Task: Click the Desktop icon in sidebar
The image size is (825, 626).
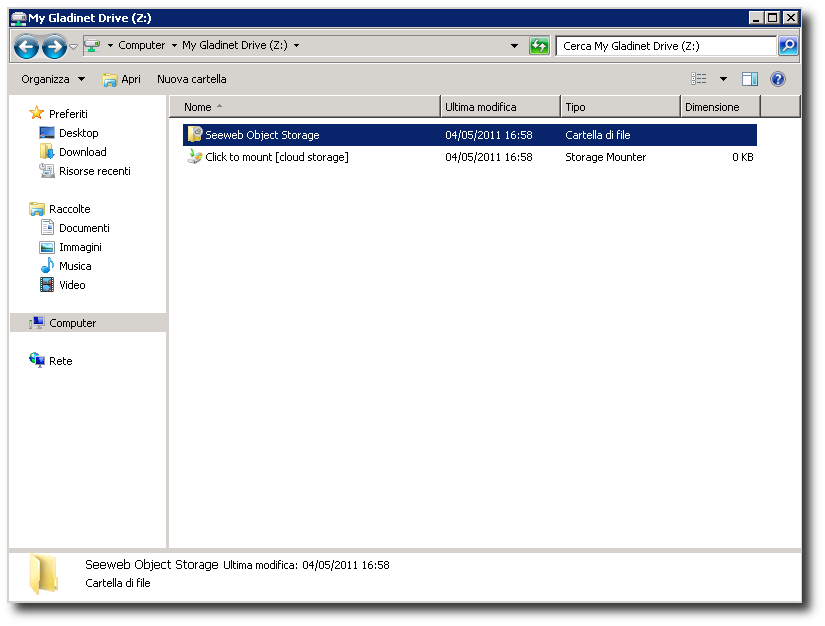Action: click(47, 133)
